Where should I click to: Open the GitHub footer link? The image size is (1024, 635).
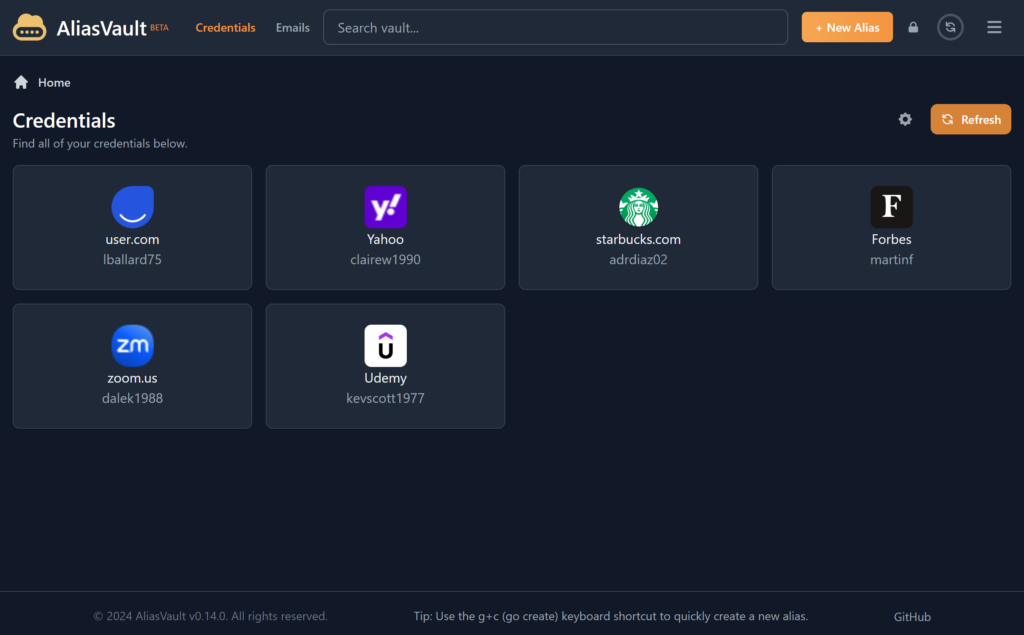click(x=912, y=617)
